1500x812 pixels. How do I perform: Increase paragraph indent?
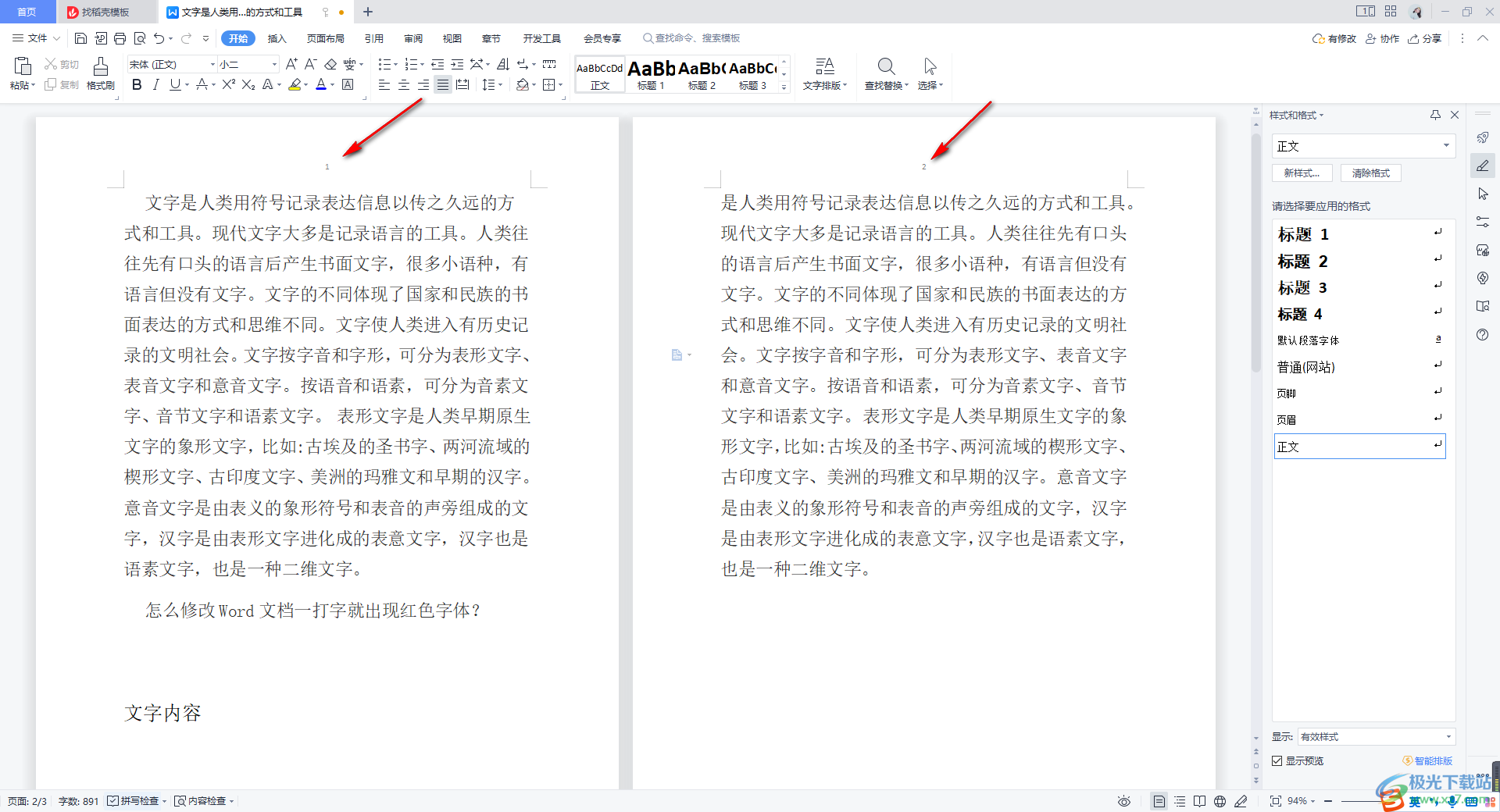point(457,64)
